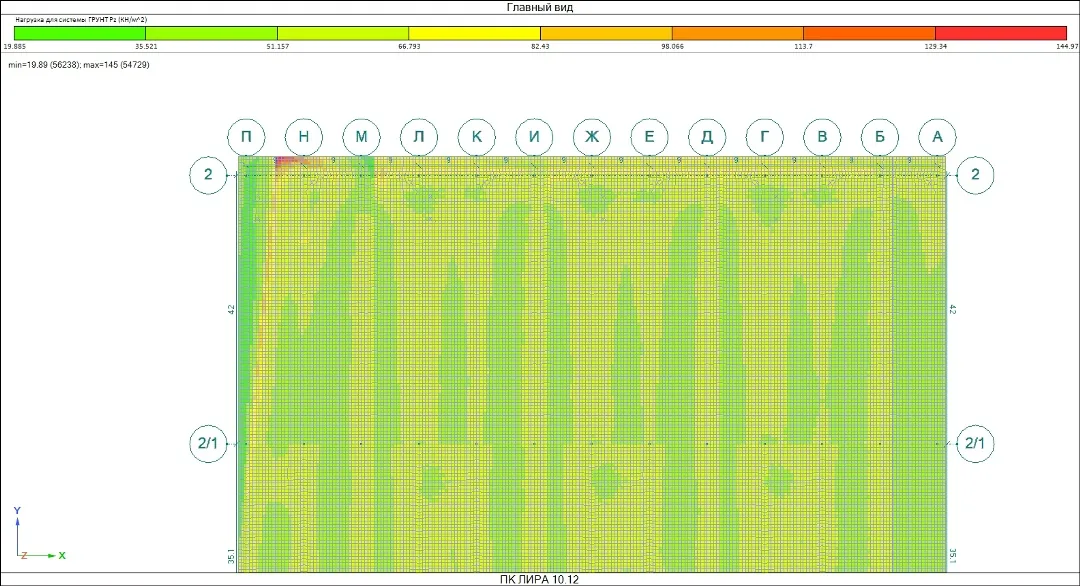1080x586 pixels.
Task: Click the red 129.34–144.97 legend segment
Action: coord(1001,33)
